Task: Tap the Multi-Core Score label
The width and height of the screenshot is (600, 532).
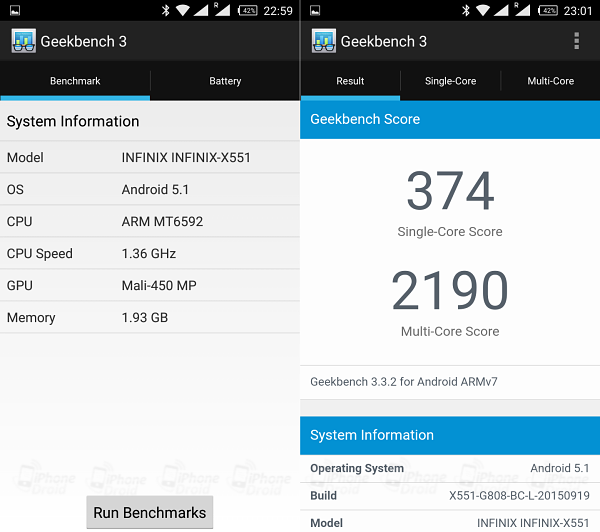Action: point(450,331)
